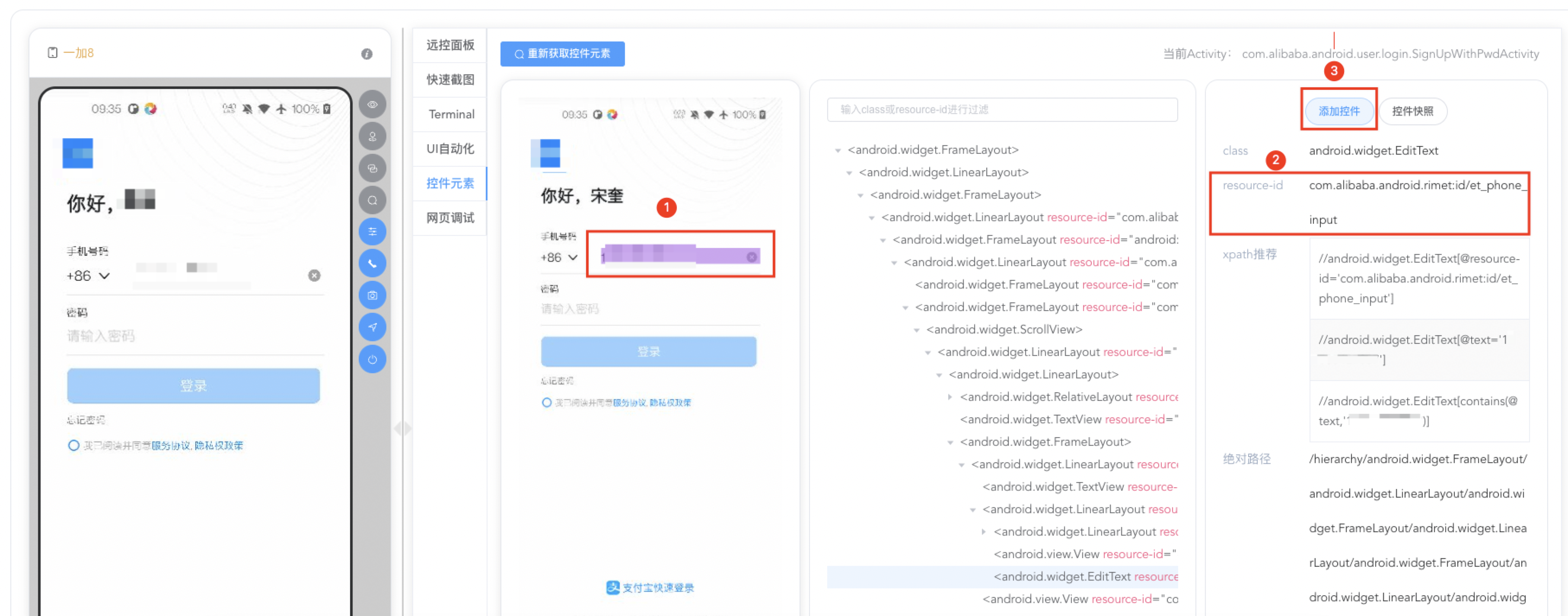Select the android.widget.ScrollView tree row
Screen dimensions: 1568x616
[x=1004, y=330]
